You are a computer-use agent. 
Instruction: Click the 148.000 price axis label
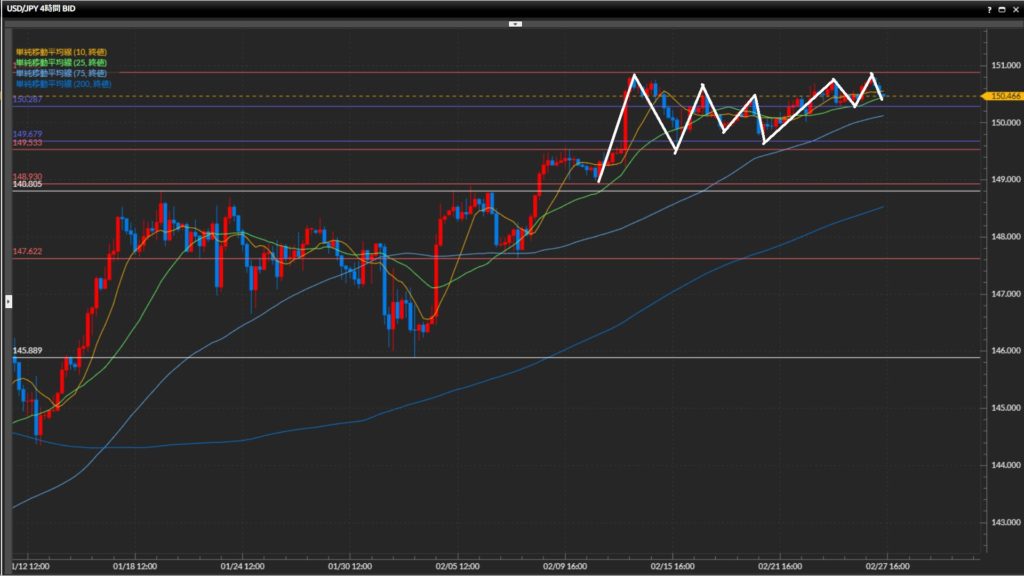(1005, 237)
